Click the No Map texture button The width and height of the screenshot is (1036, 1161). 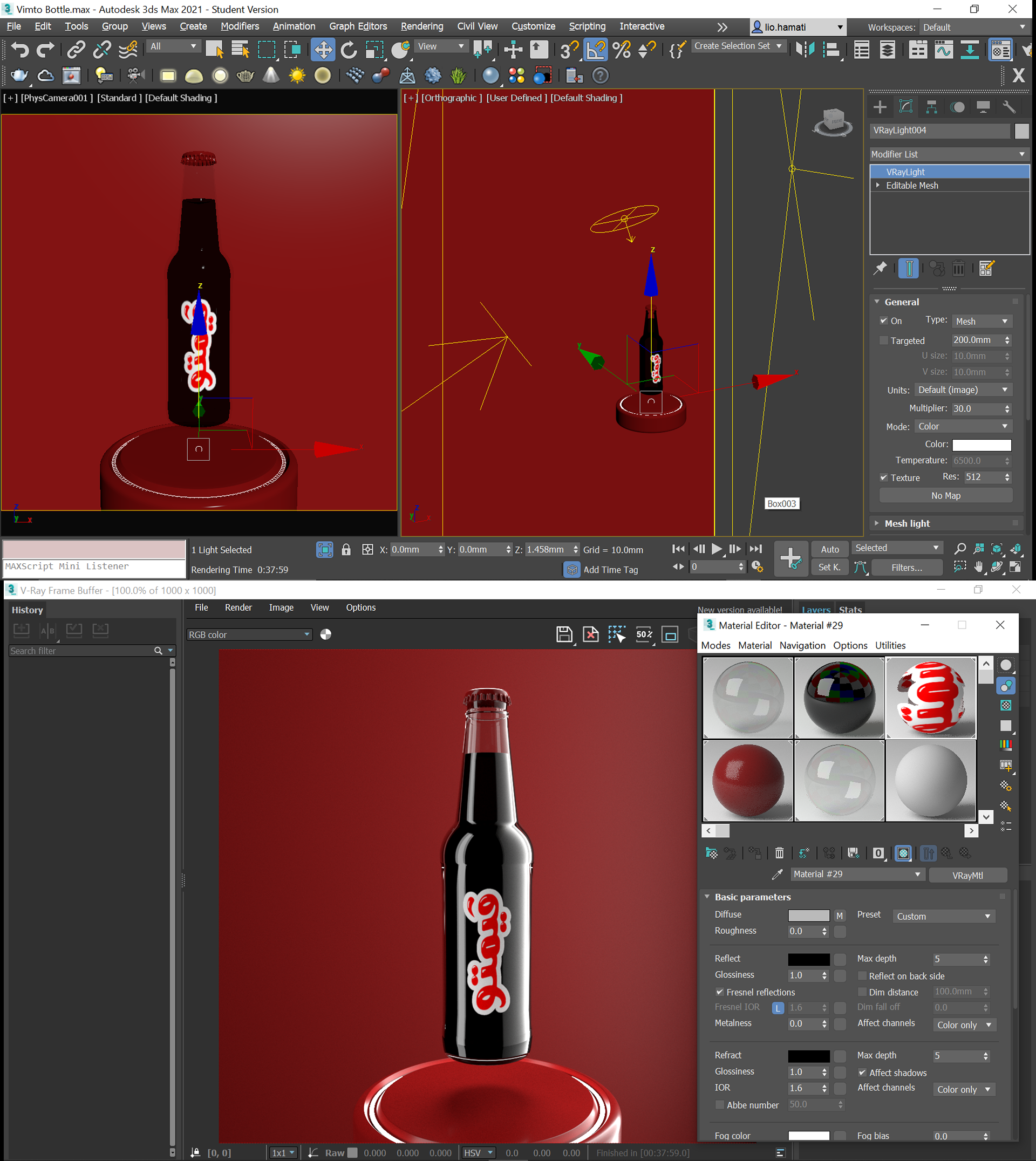(x=945, y=496)
